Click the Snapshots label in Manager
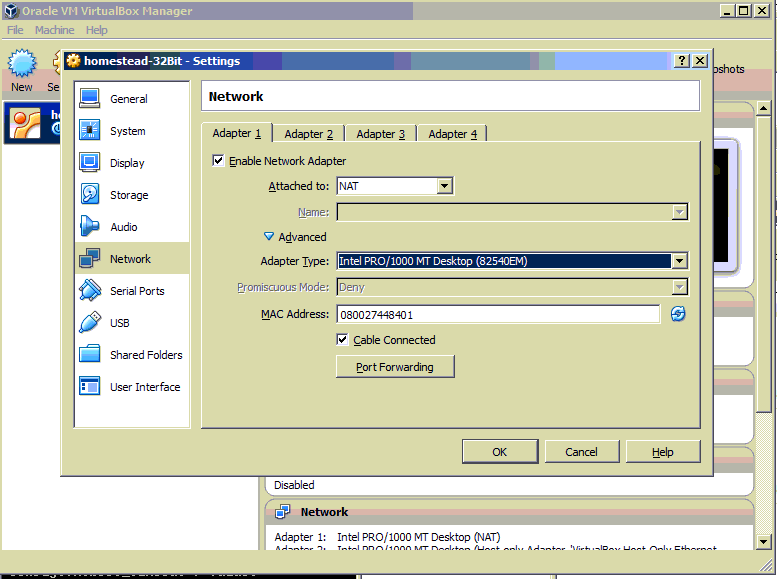777x579 pixels. tap(729, 69)
